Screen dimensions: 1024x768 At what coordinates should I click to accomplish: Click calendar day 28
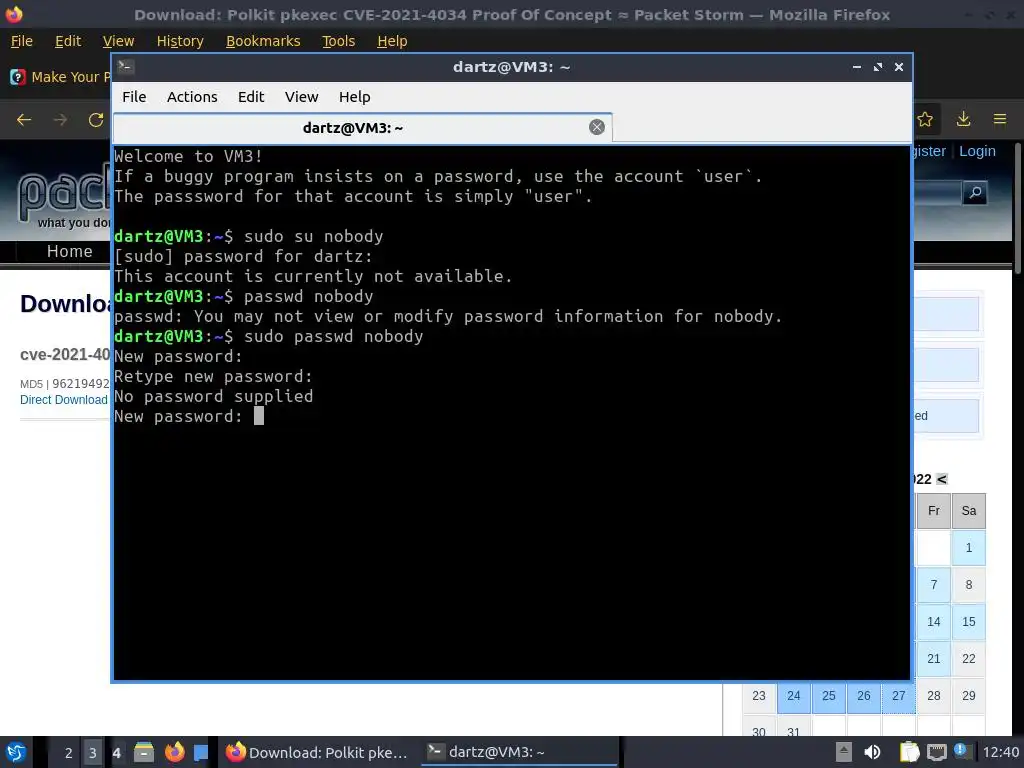click(x=934, y=696)
